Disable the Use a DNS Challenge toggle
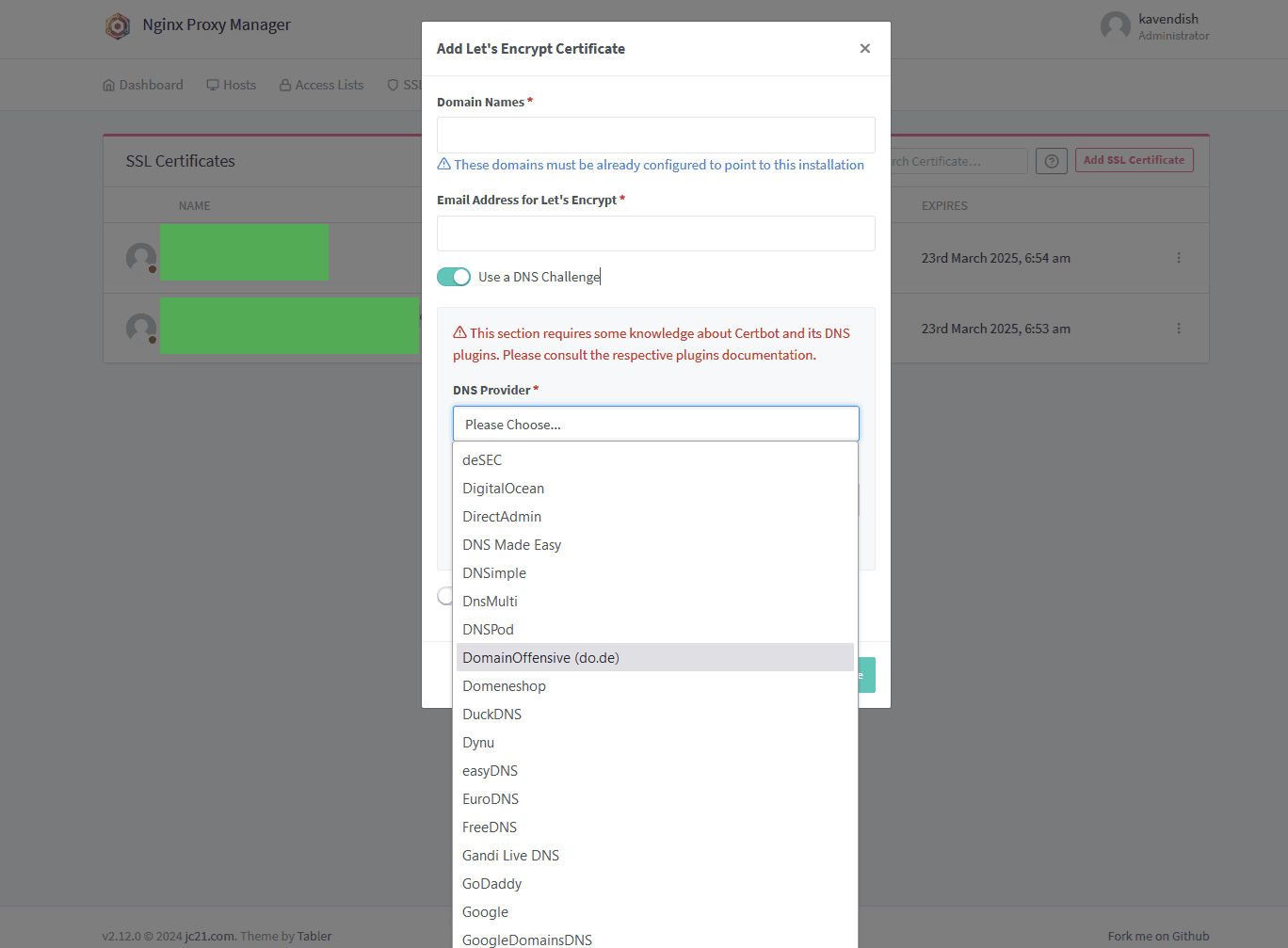Viewport: 1288px width, 948px height. pyautogui.click(x=454, y=277)
